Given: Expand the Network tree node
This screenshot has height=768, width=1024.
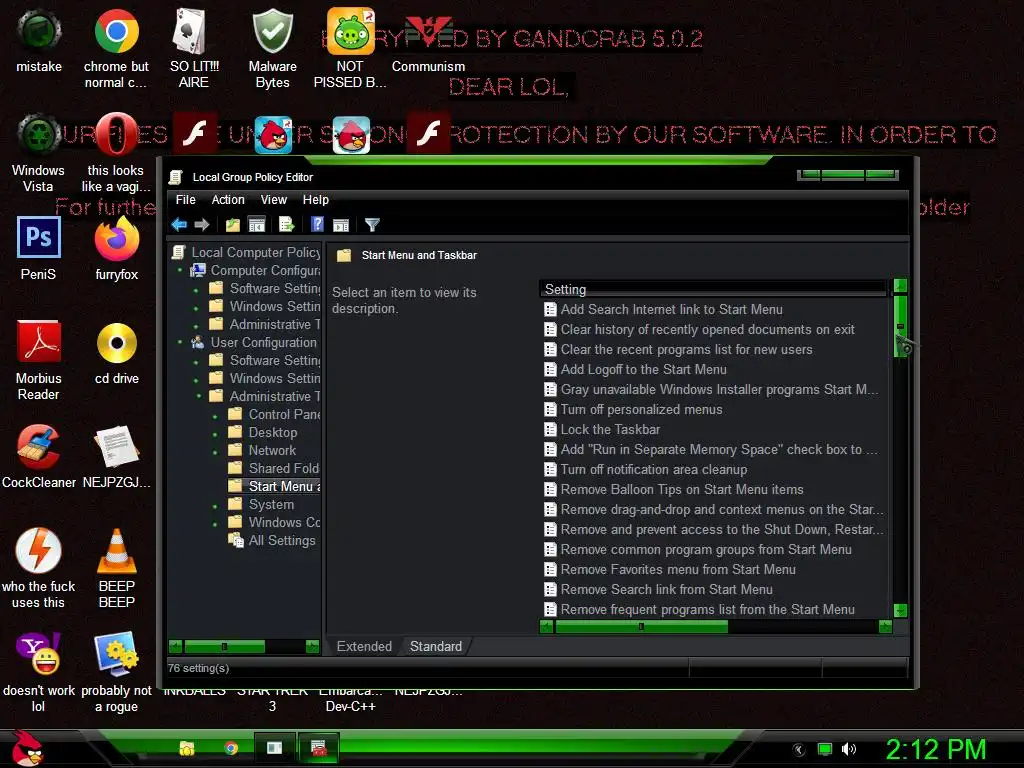Looking at the screenshot, I should coord(216,451).
